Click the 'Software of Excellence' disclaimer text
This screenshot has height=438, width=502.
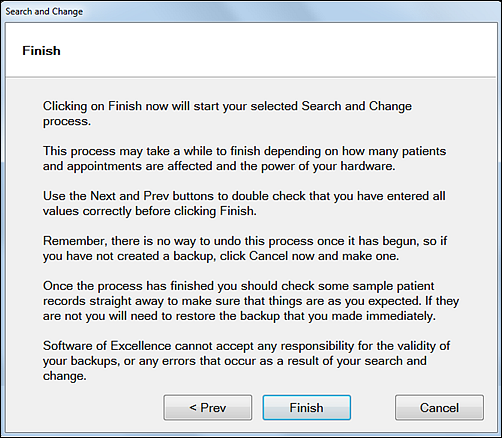(246, 361)
